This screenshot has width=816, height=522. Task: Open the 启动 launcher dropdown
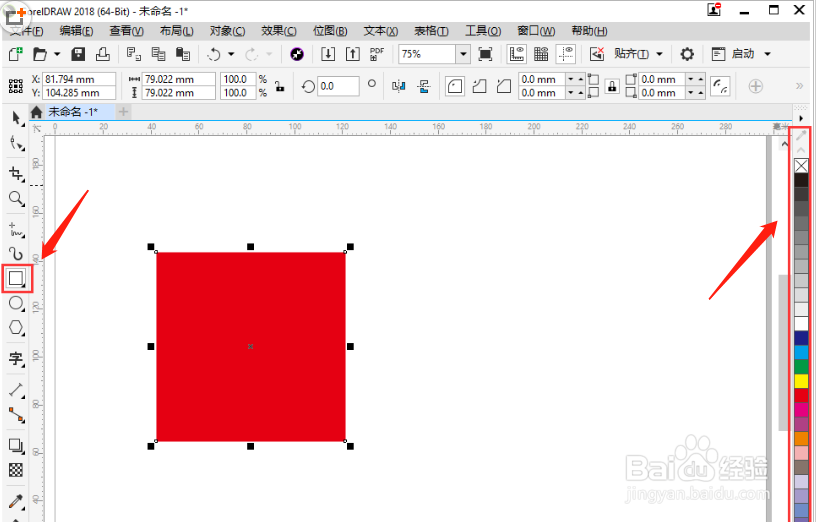pyautogui.click(x=767, y=54)
